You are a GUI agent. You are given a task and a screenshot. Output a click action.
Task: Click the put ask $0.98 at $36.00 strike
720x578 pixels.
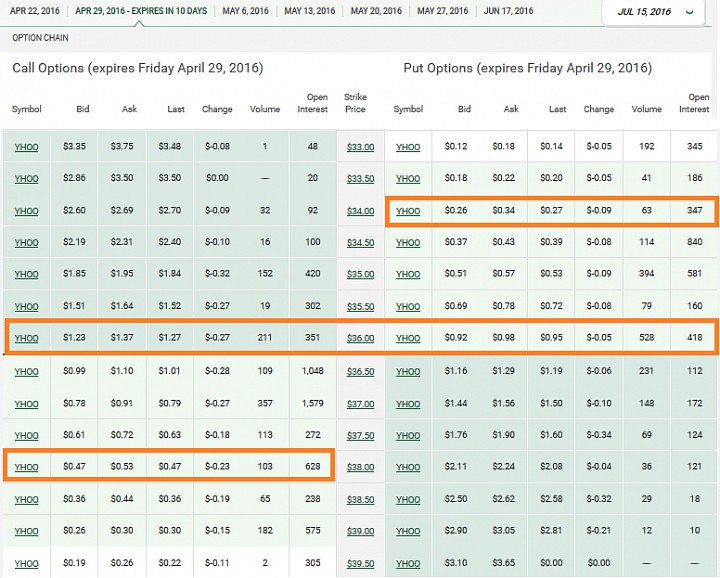pos(504,337)
